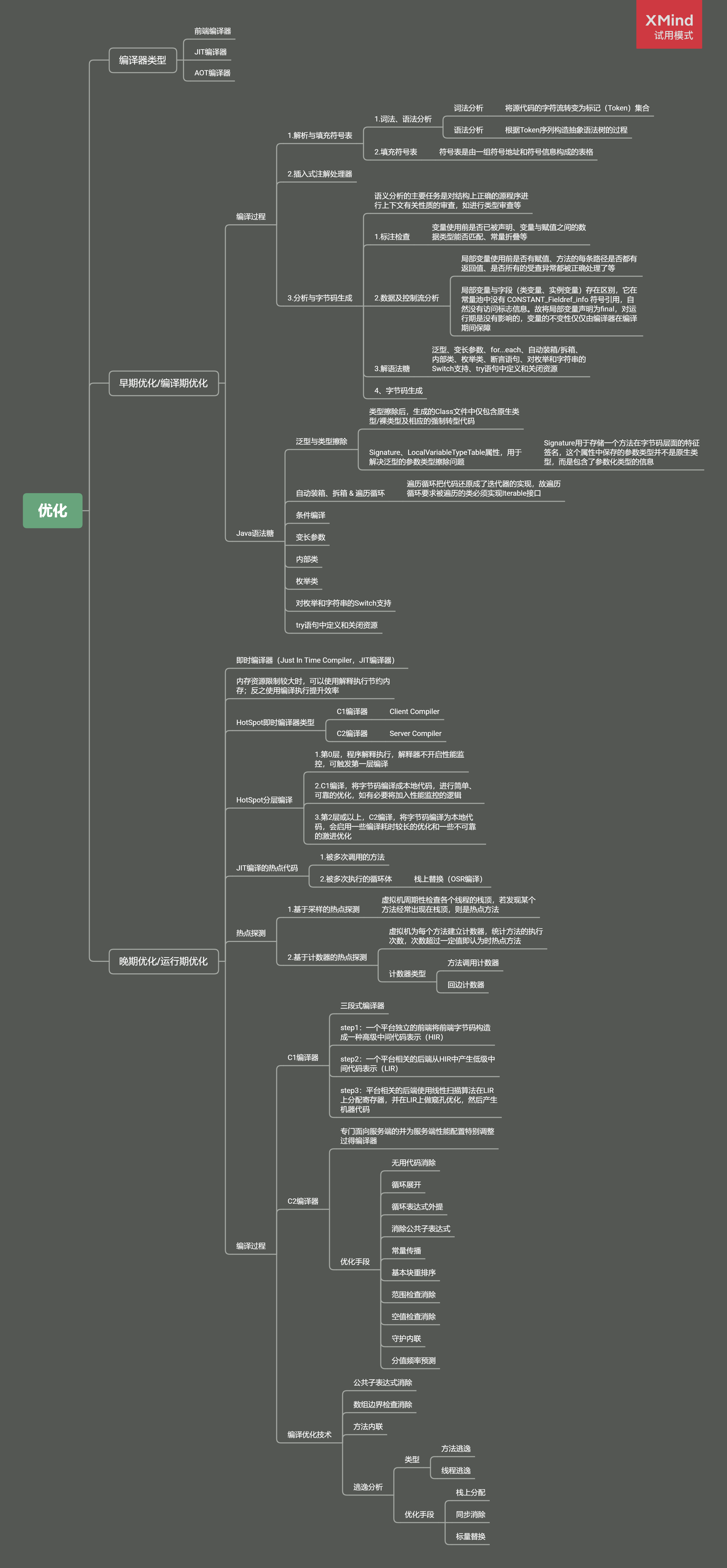Image resolution: width=727 pixels, height=1568 pixels.
Task: Select the 词法分析 subtopic
Action: tap(469, 108)
